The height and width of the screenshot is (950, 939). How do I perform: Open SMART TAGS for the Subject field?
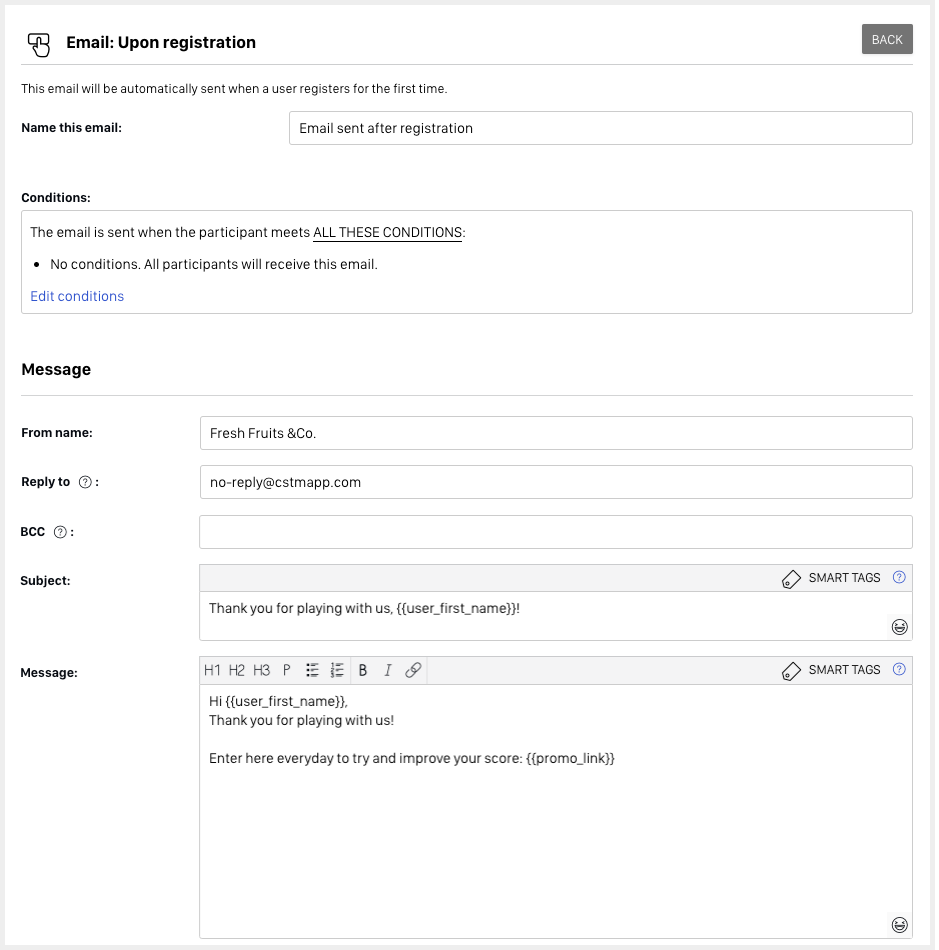[x=832, y=578]
